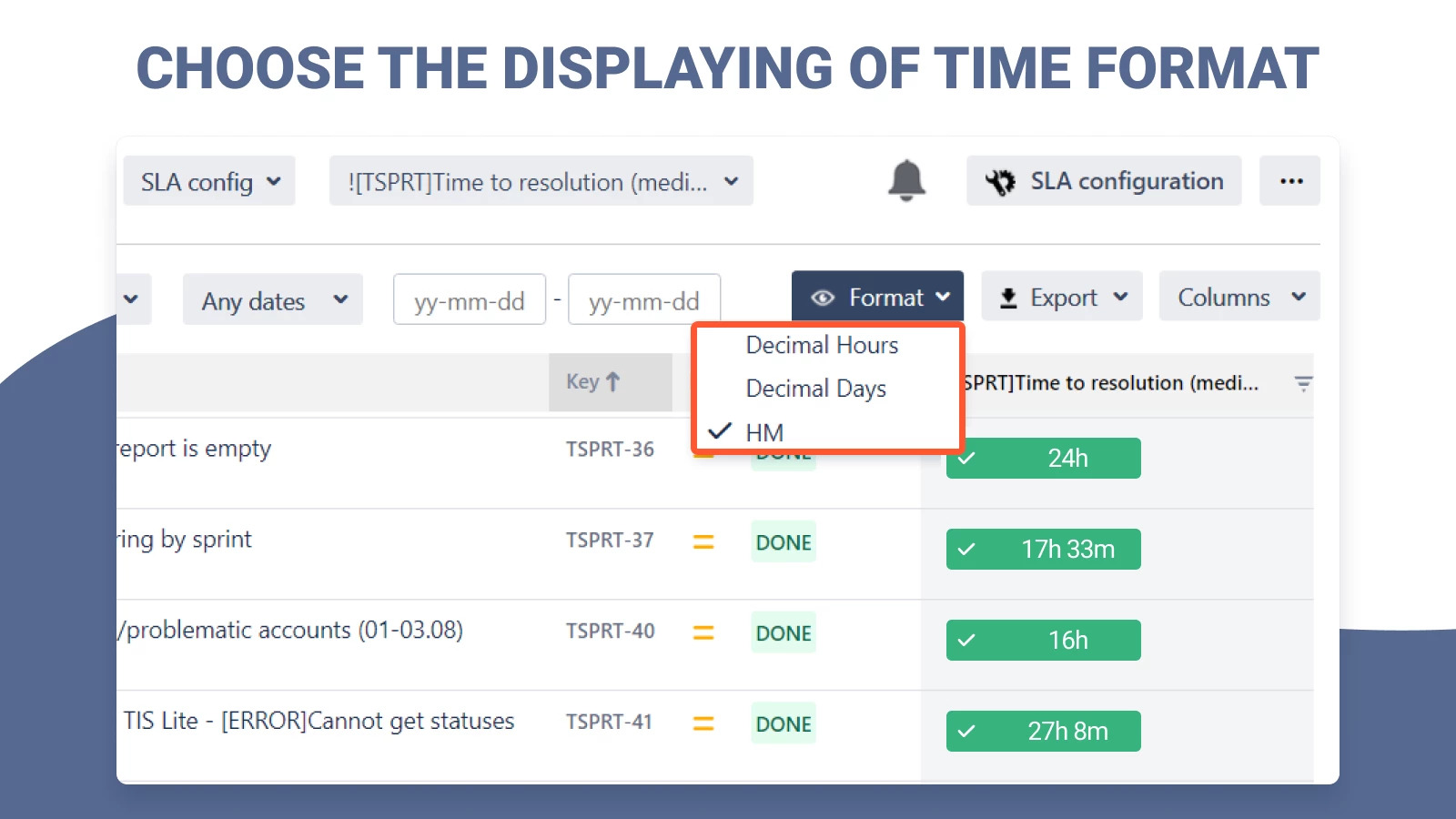The height and width of the screenshot is (819, 1456).
Task: Click the DONE status of TSPRT-41
Action: click(x=784, y=723)
